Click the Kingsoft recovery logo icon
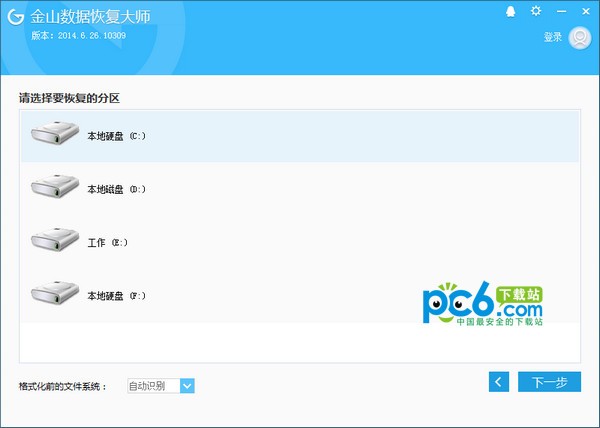Image resolution: width=600 pixels, height=428 pixels. coord(16,16)
